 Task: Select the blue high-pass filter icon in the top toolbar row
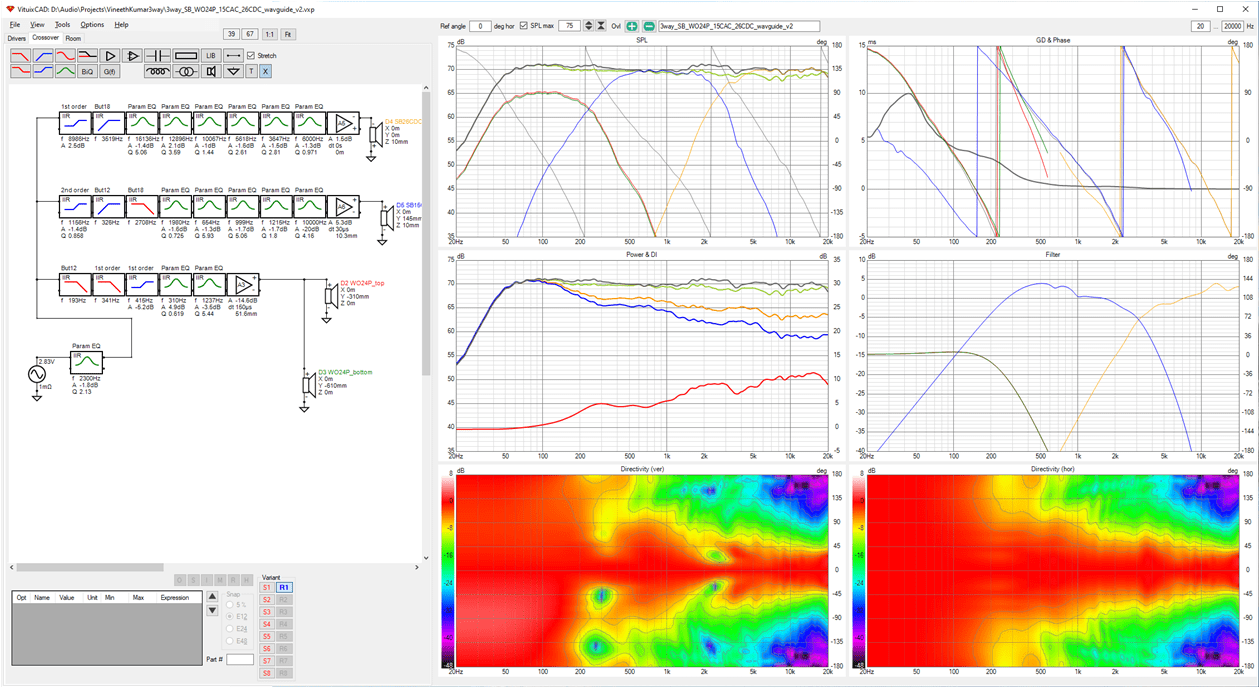click(x=43, y=56)
